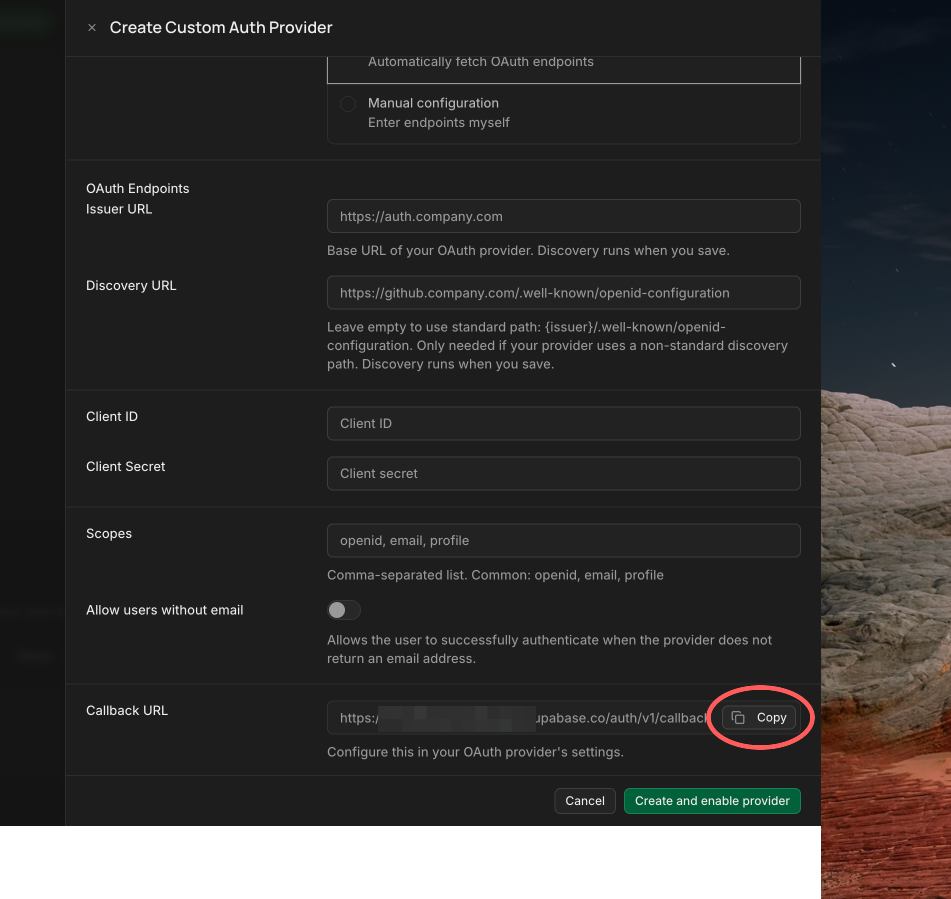Click the 'Client Secret' label
Screen dimensions: 951x899
point(126,466)
